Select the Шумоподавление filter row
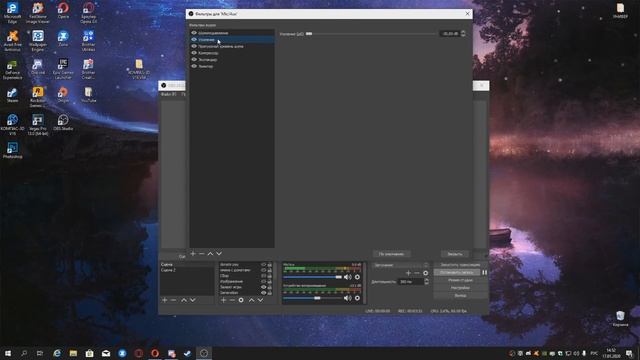The image size is (640, 360). pyautogui.click(x=232, y=33)
